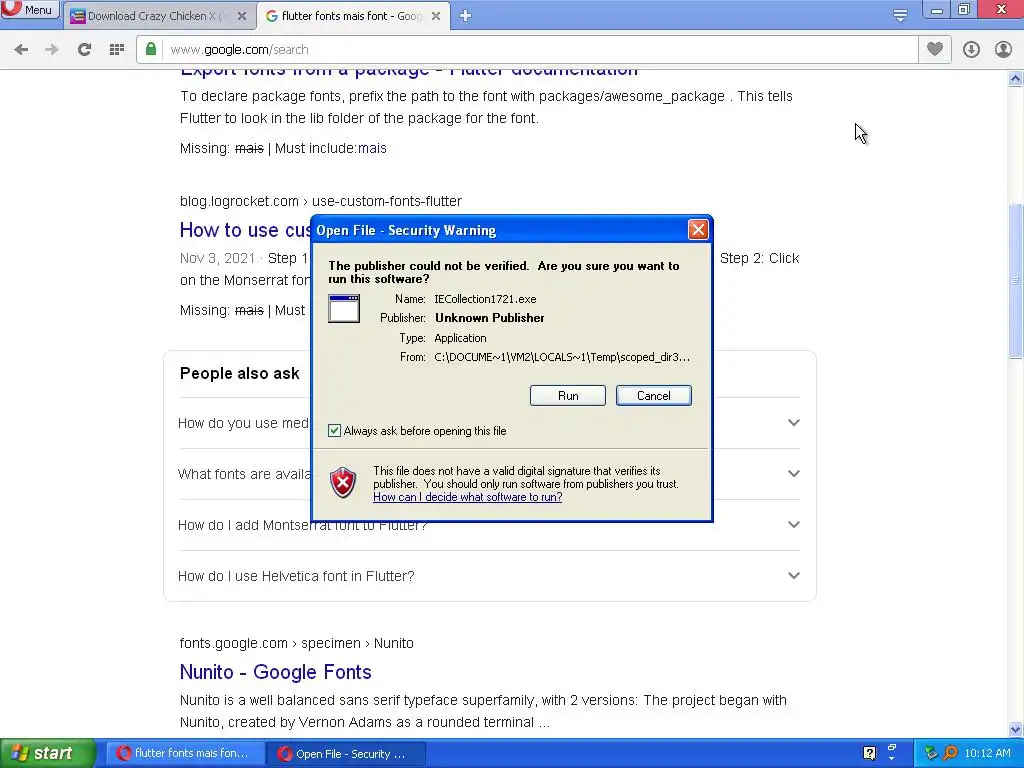1024x768 pixels.
Task: Open 'How can I decide what software to run?' link
Action: click(468, 497)
